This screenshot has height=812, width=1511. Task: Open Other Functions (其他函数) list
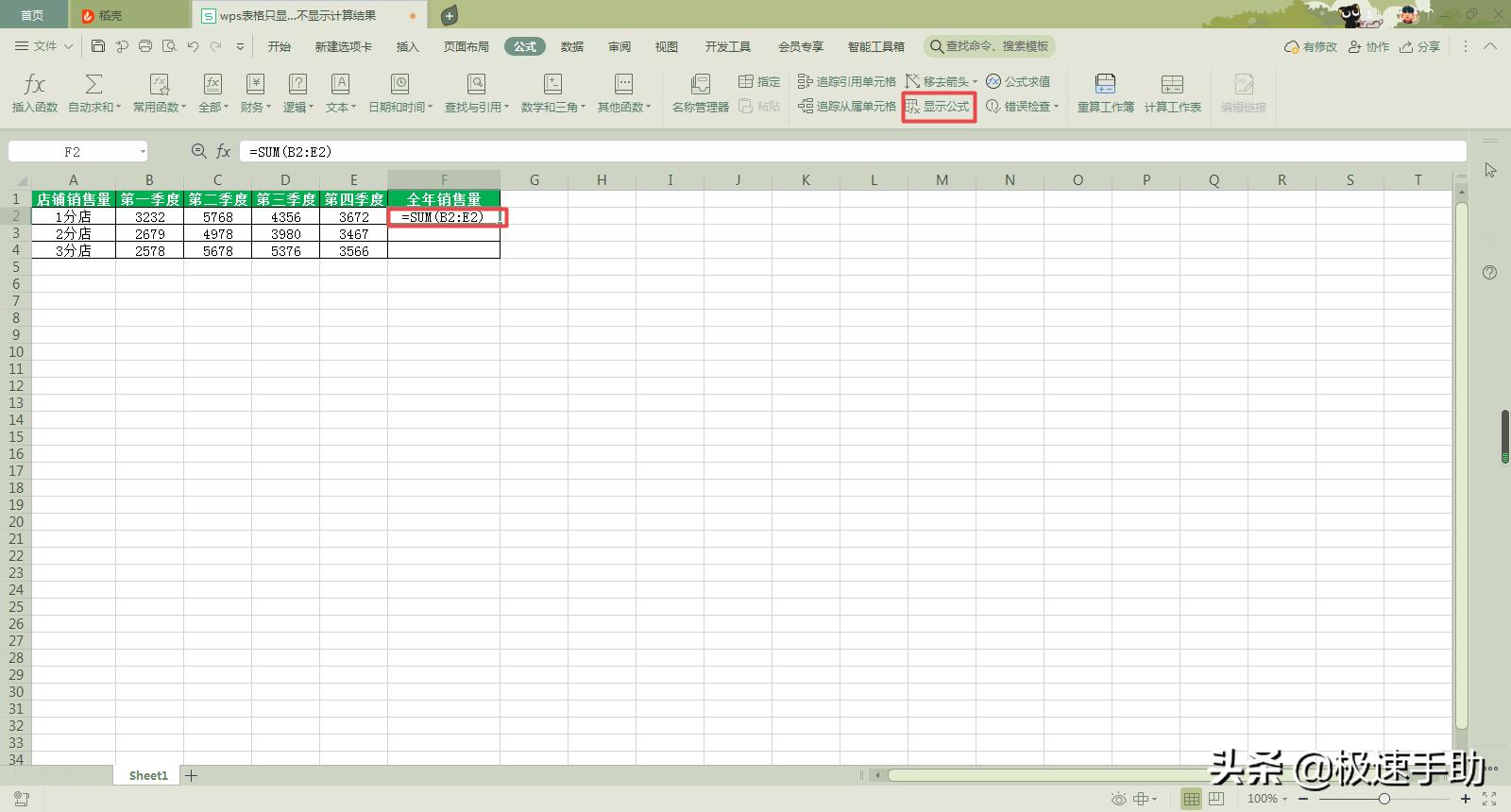pos(623,93)
